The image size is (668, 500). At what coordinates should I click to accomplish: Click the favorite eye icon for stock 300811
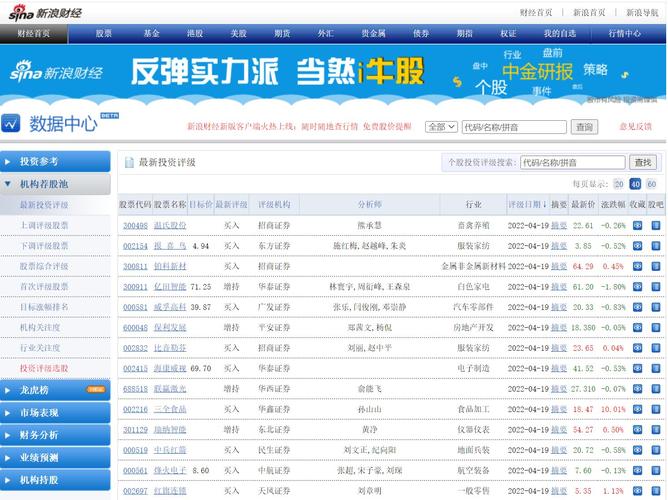coord(637,266)
